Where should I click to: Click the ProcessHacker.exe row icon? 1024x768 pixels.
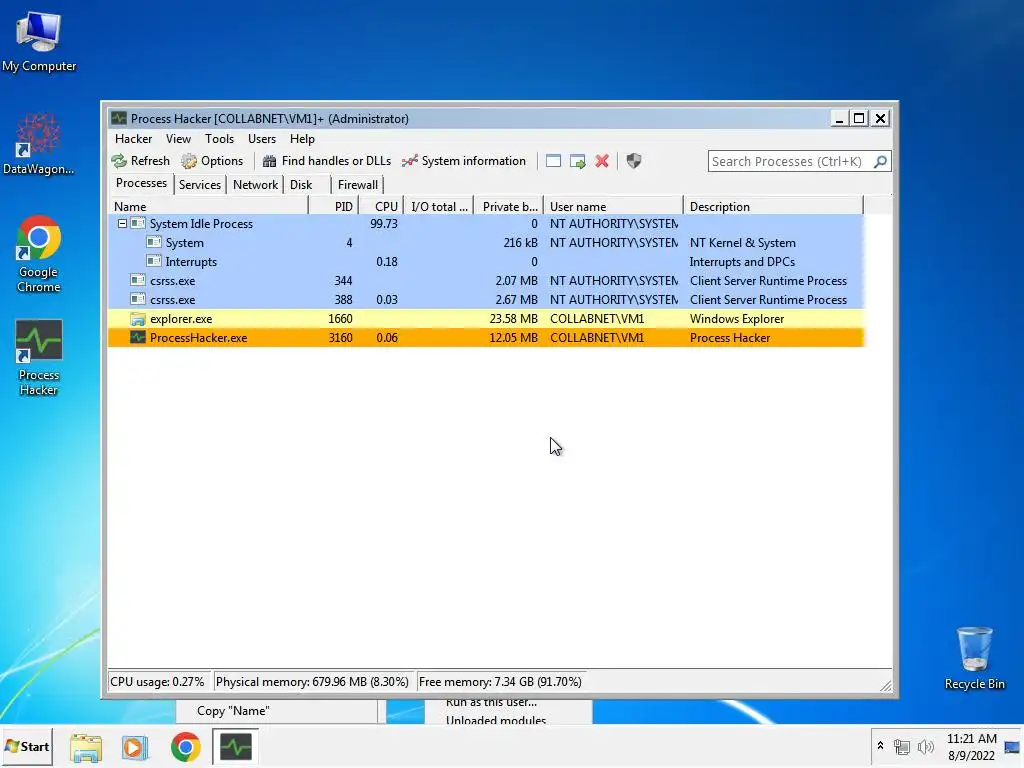tap(138, 338)
